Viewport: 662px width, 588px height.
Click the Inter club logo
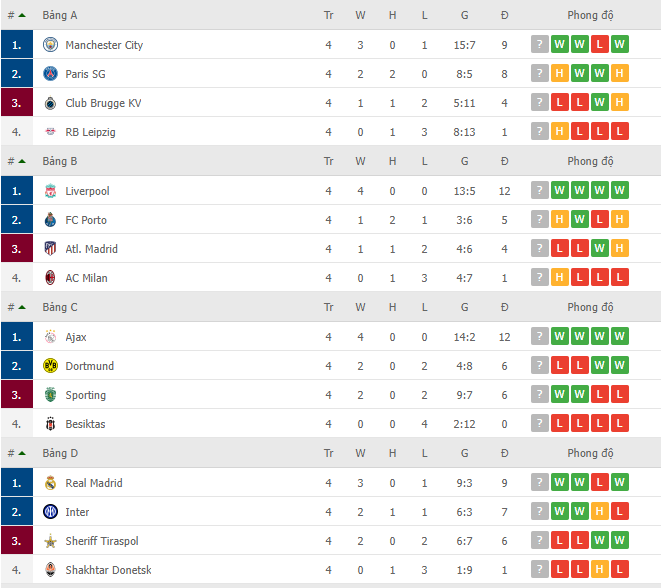pyautogui.click(x=50, y=512)
